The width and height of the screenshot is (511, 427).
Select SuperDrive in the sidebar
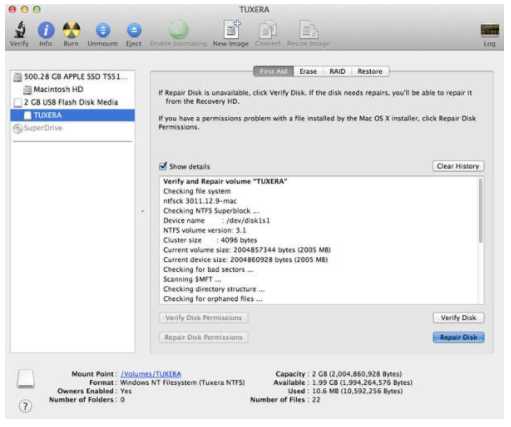[x=72, y=128]
